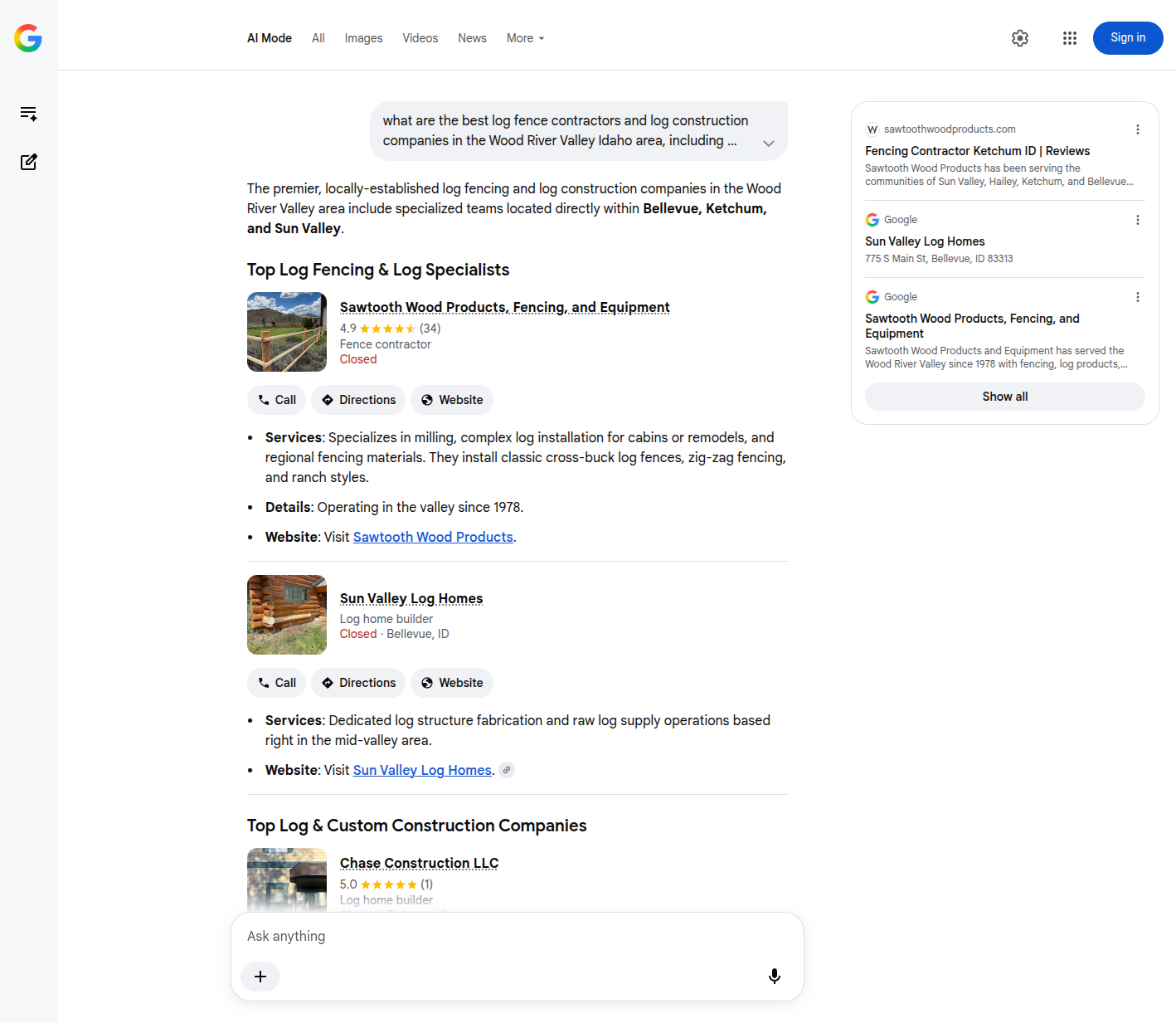Click the 5.0 star rating with 1 review

click(x=386, y=884)
